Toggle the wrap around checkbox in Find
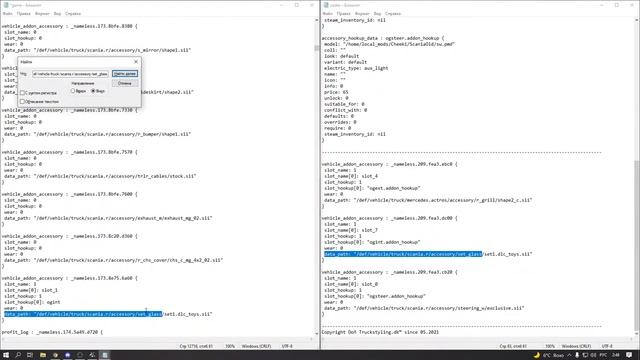This screenshot has height=360, width=640. [x=23, y=102]
